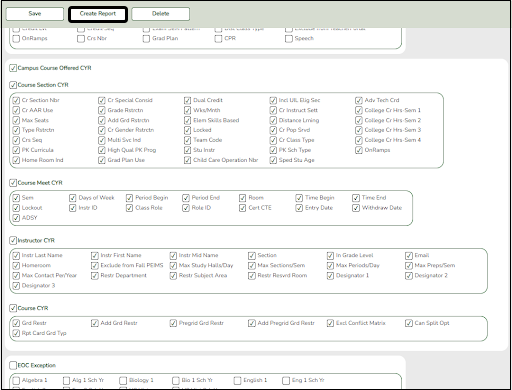Toggle the Course CYR group checkbox
The width and height of the screenshot is (512, 390).
13,308
